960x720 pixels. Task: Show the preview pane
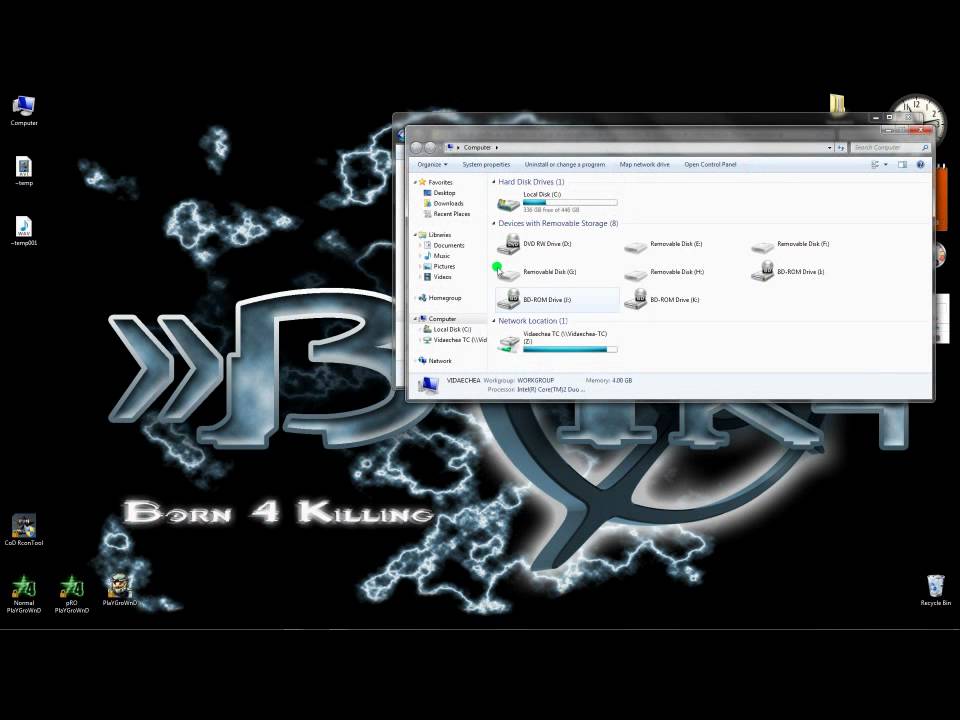pos(902,165)
